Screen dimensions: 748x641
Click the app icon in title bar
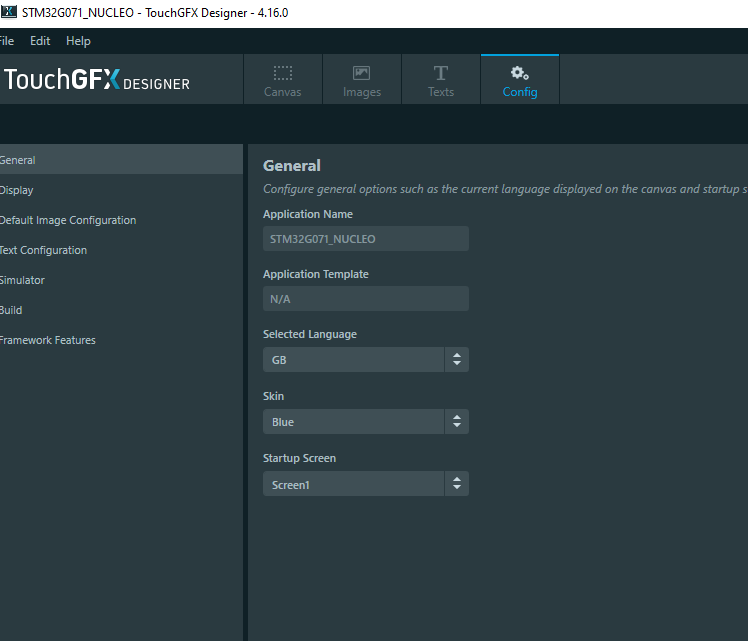tap(9, 12)
